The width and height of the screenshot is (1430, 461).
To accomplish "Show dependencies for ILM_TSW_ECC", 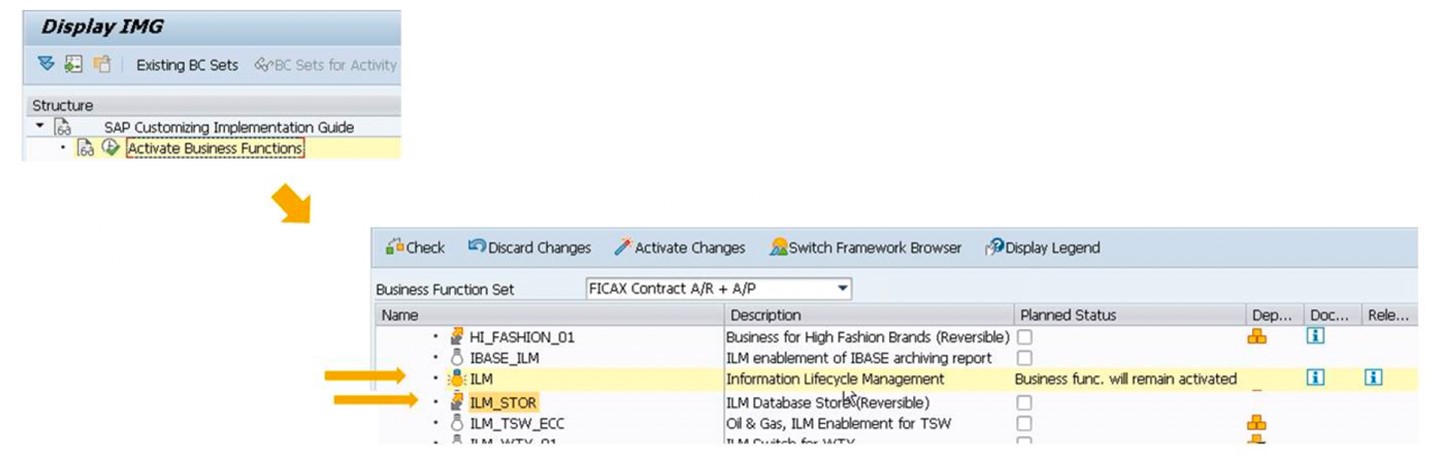I will pyautogui.click(x=1258, y=423).
